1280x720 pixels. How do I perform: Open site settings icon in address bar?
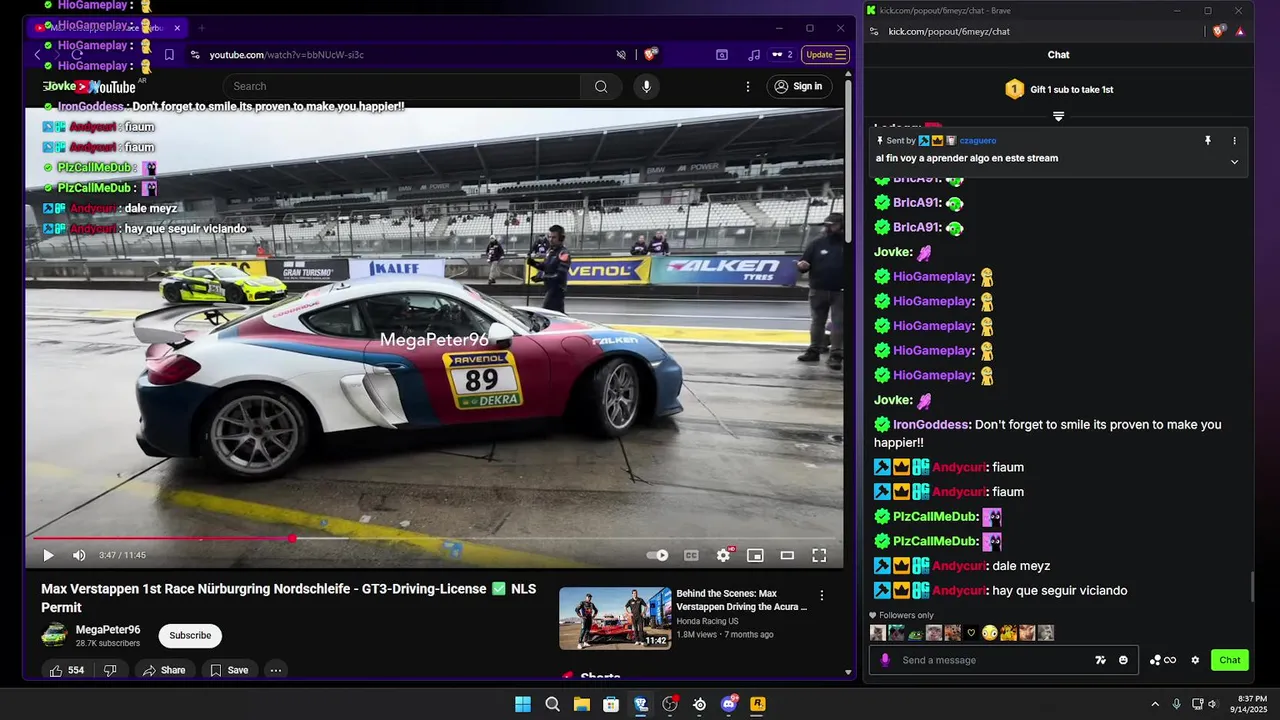click(x=195, y=55)
